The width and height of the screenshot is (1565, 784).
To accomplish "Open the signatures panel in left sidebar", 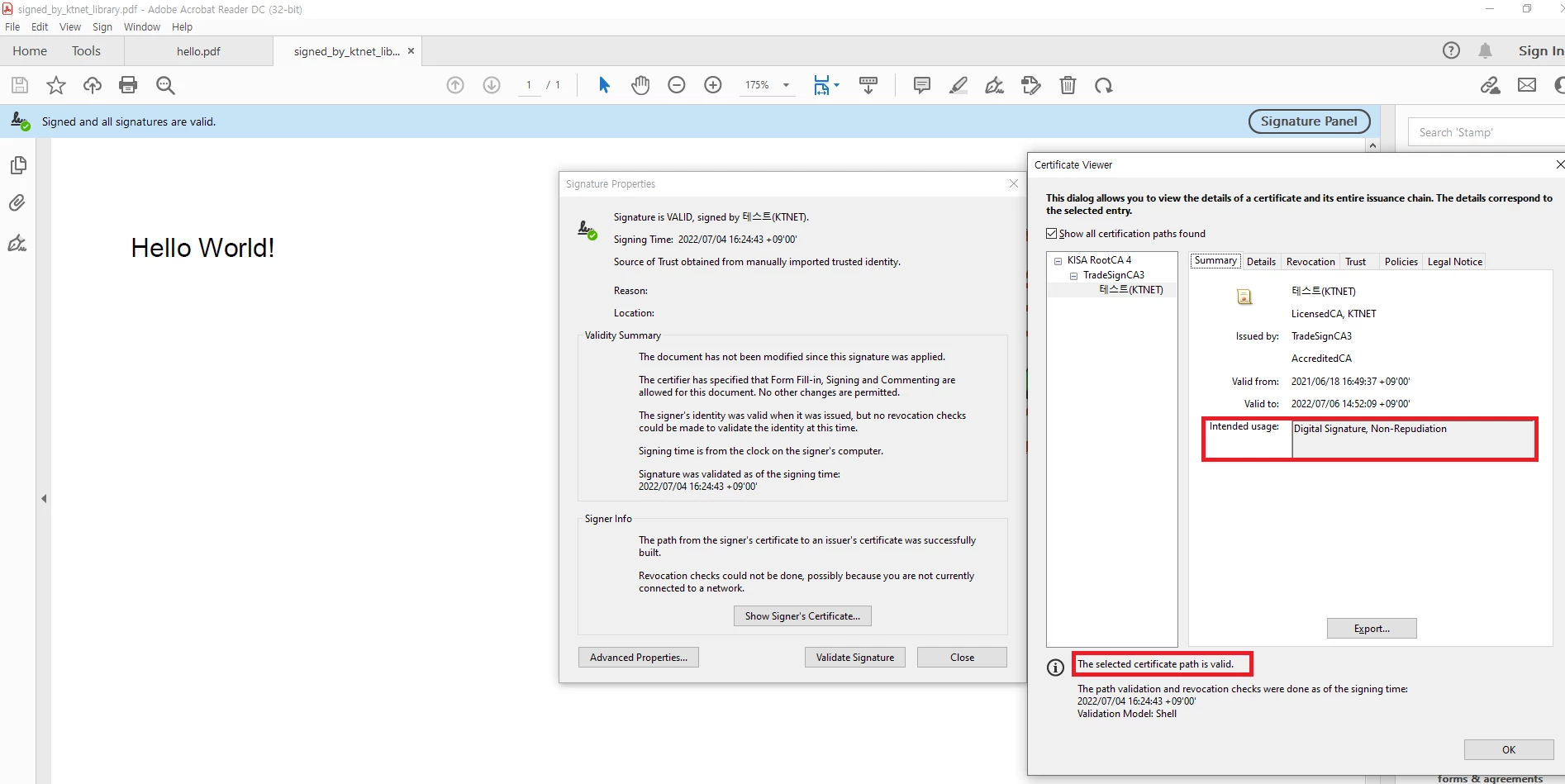I will [x=17, y=243].
